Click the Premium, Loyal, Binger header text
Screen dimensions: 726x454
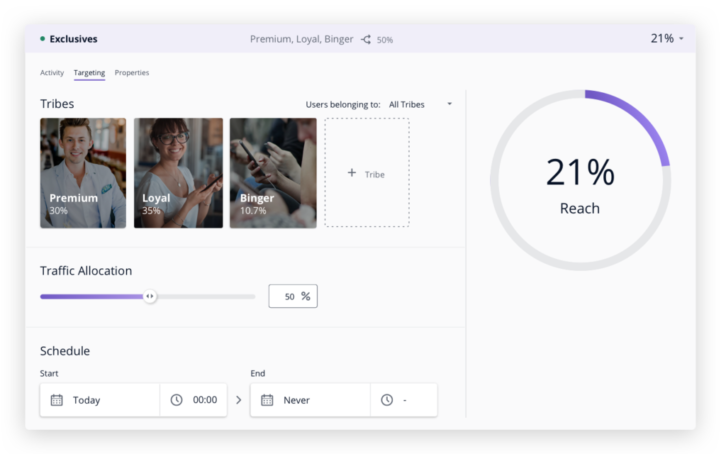(301, 39)
